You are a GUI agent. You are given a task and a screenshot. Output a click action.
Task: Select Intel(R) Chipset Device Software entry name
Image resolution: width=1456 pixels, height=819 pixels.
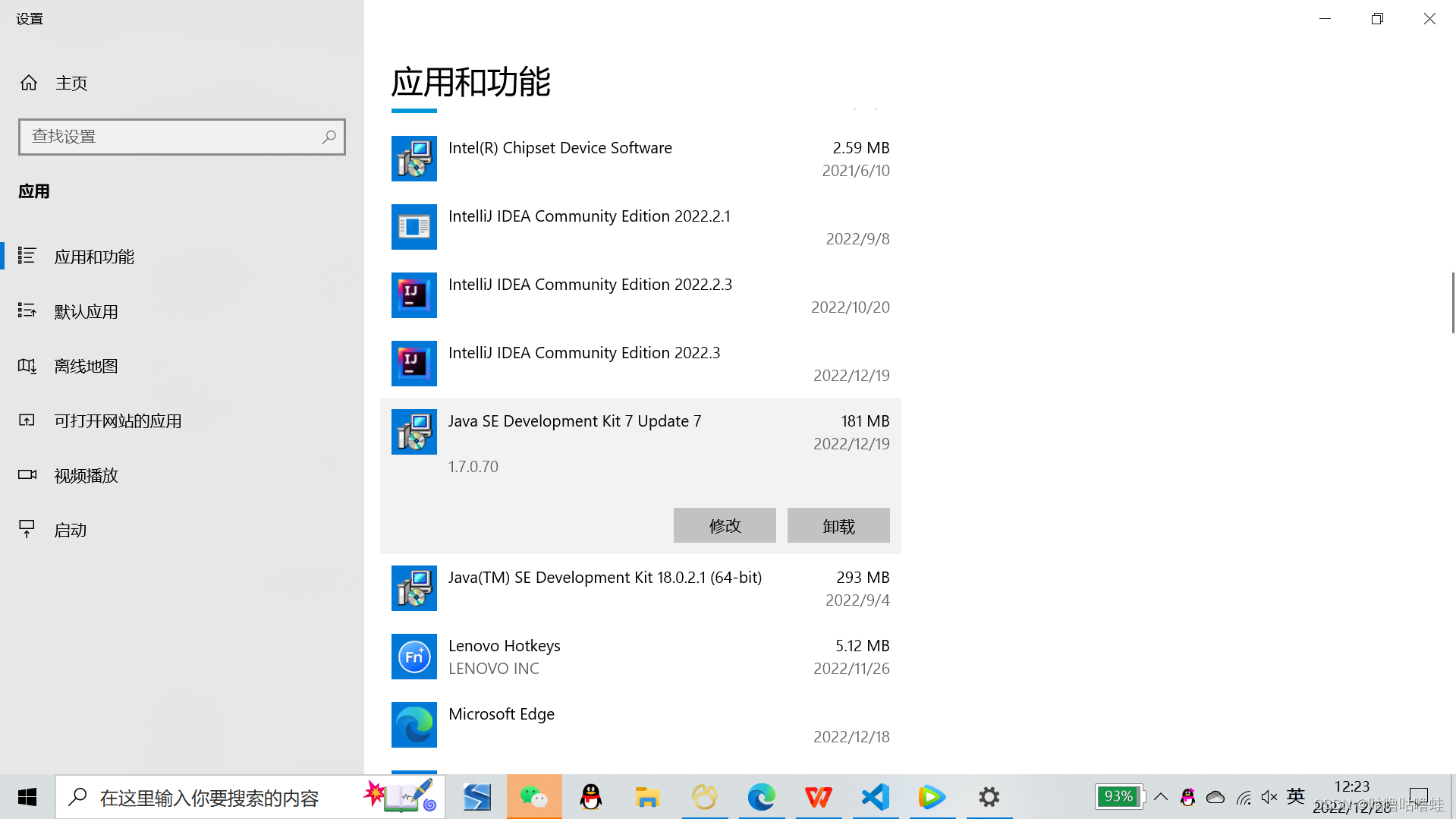560,148
